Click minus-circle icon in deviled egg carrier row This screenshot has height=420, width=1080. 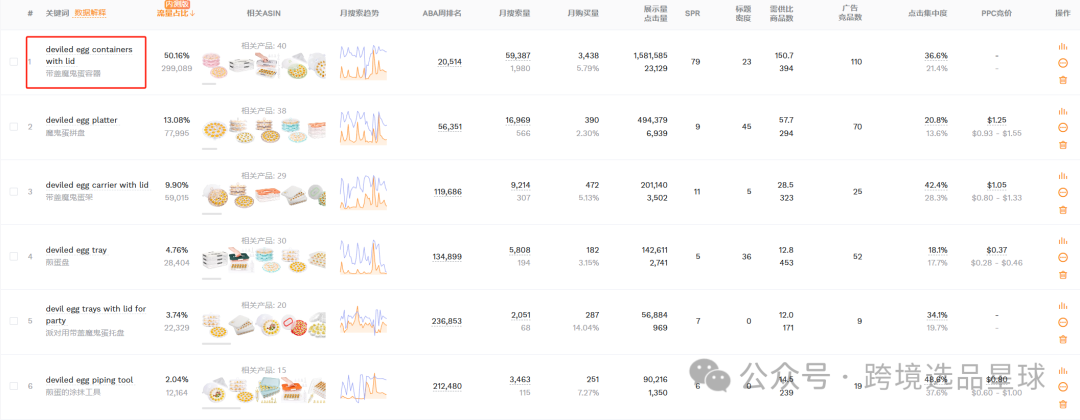(1062, 192)
